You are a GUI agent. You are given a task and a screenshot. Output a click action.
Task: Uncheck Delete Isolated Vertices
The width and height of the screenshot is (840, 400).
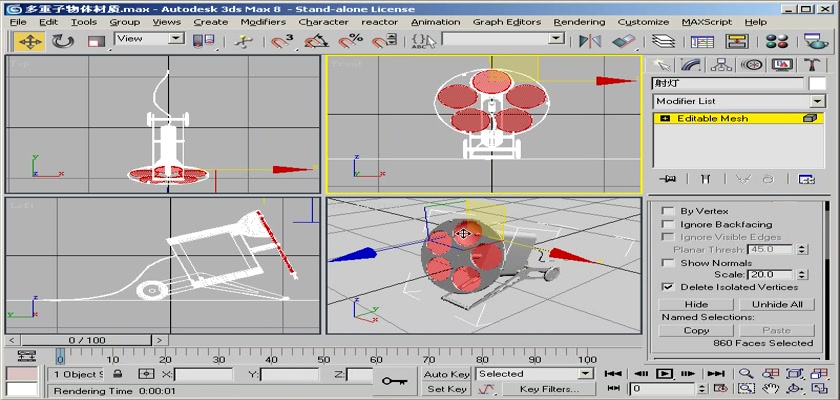click(x=668, y=286)
